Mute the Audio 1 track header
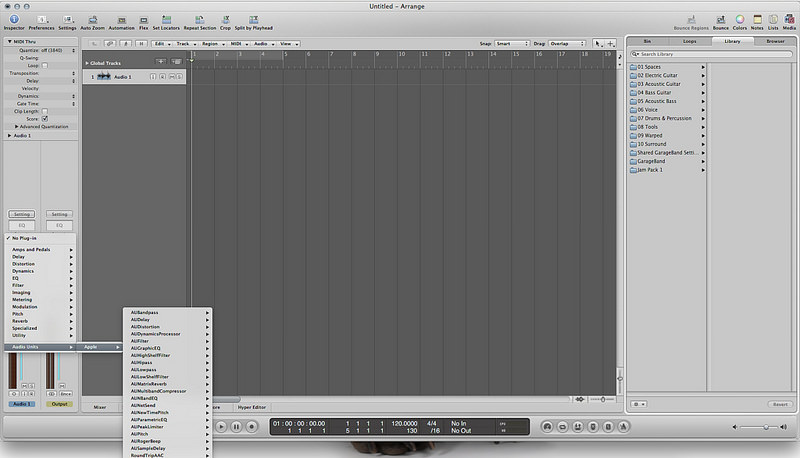This screenshot has width=800, height=458. click(x=172, y=77)
